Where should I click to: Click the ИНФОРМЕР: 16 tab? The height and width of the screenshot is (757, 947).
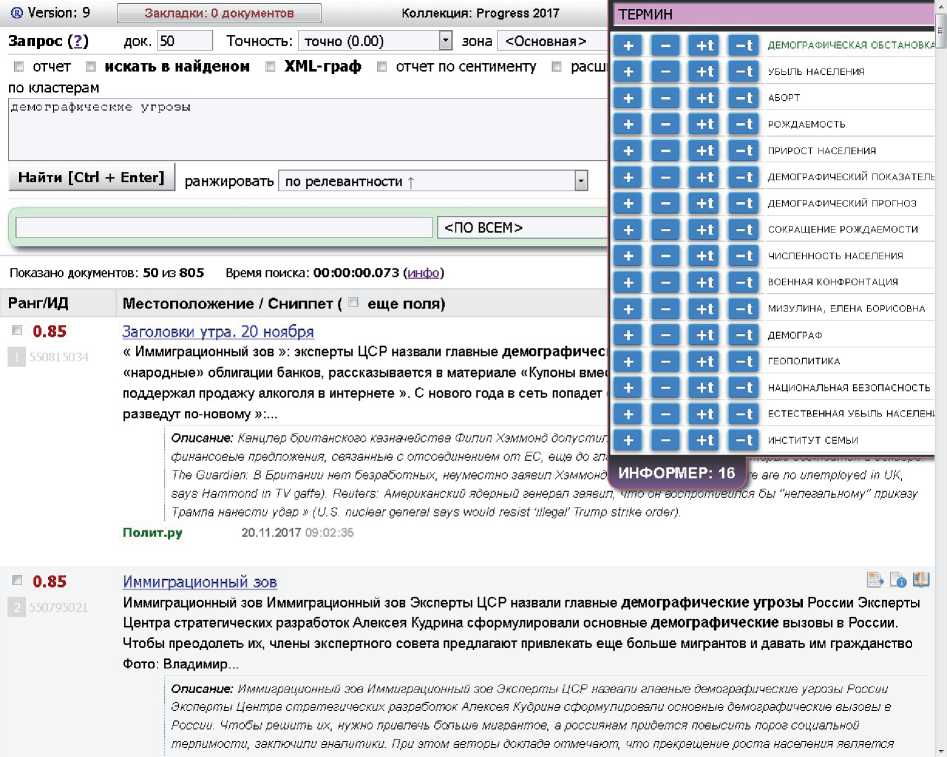point(676,472)
